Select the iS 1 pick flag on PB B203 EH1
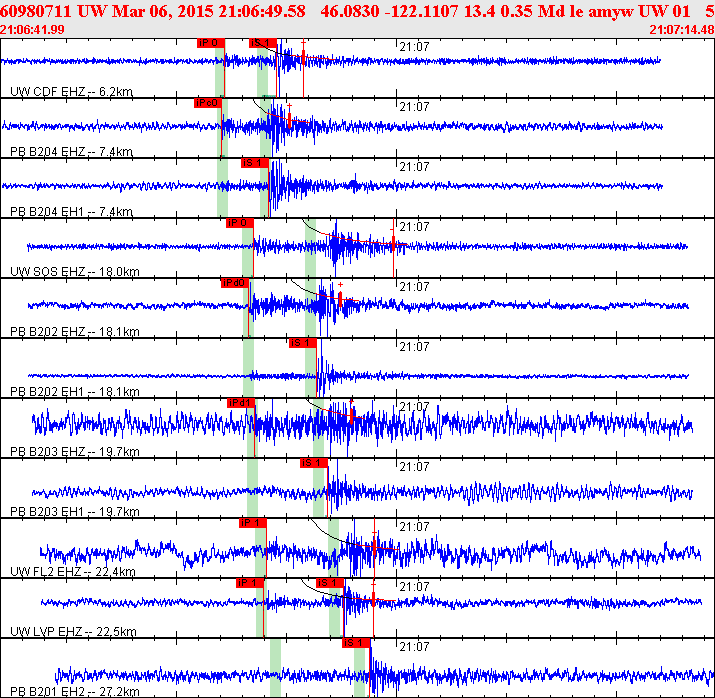715x698 pixels. pos(314,463)
